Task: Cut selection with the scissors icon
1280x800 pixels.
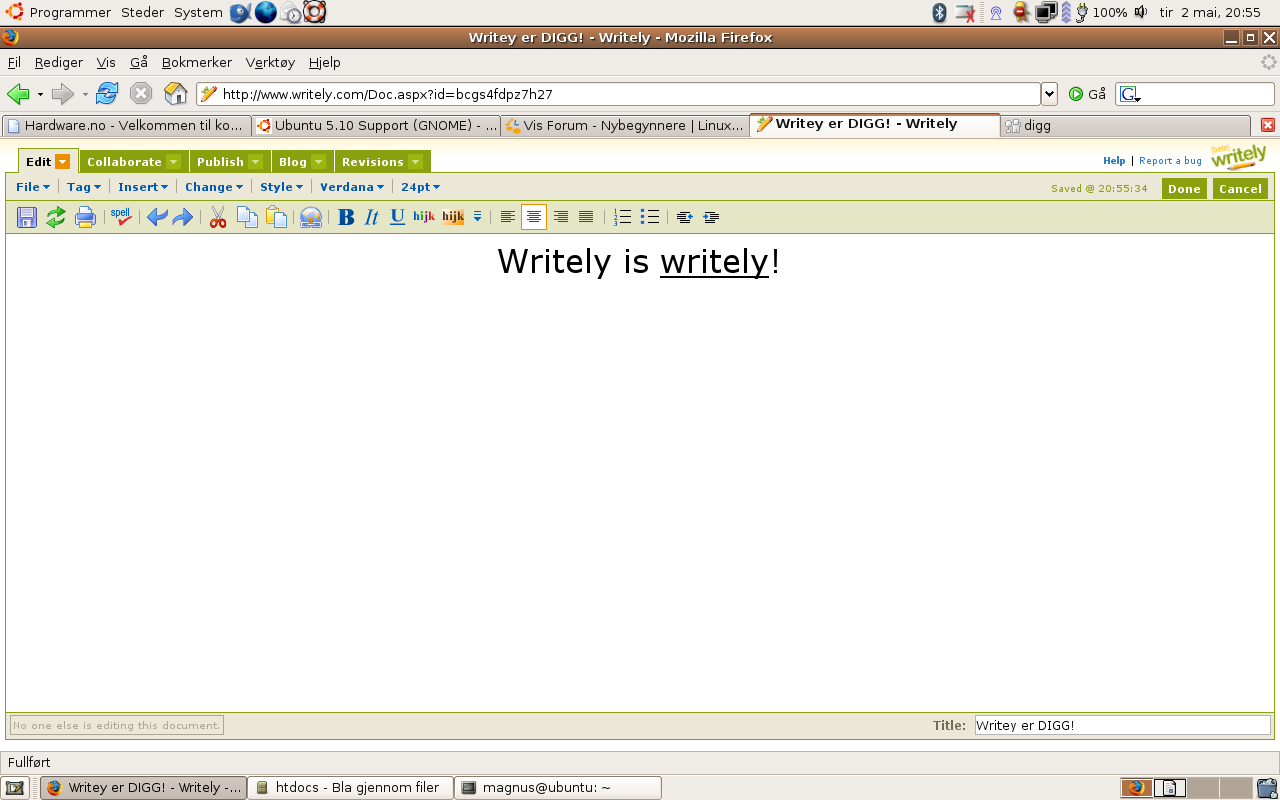Action: pos(218,217)
